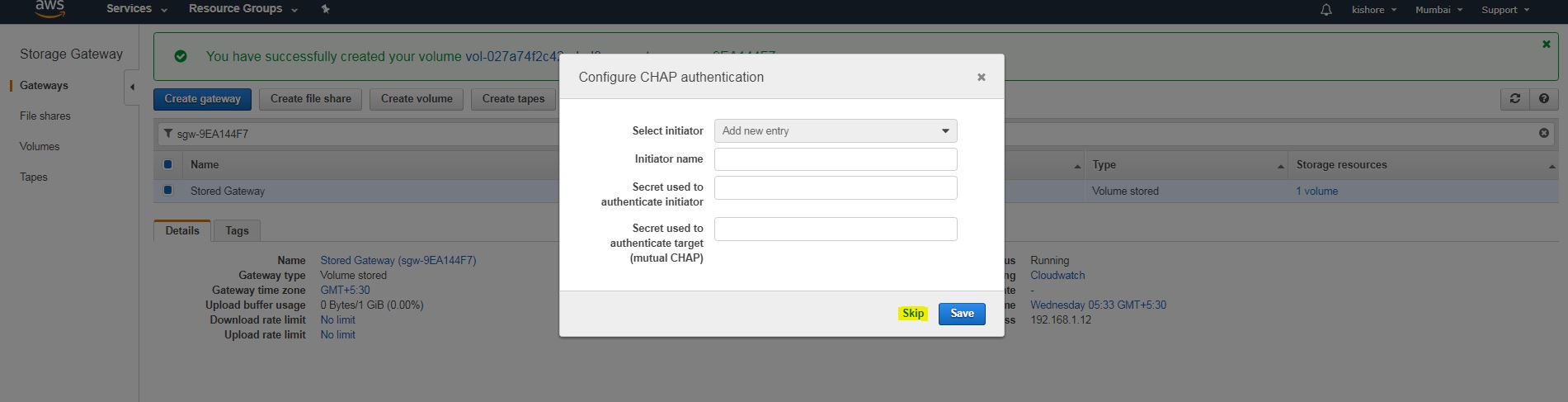Viewport: 1568px width, 402px height.
Task: Open the Services dropdown menu
Action: [136, 9]
